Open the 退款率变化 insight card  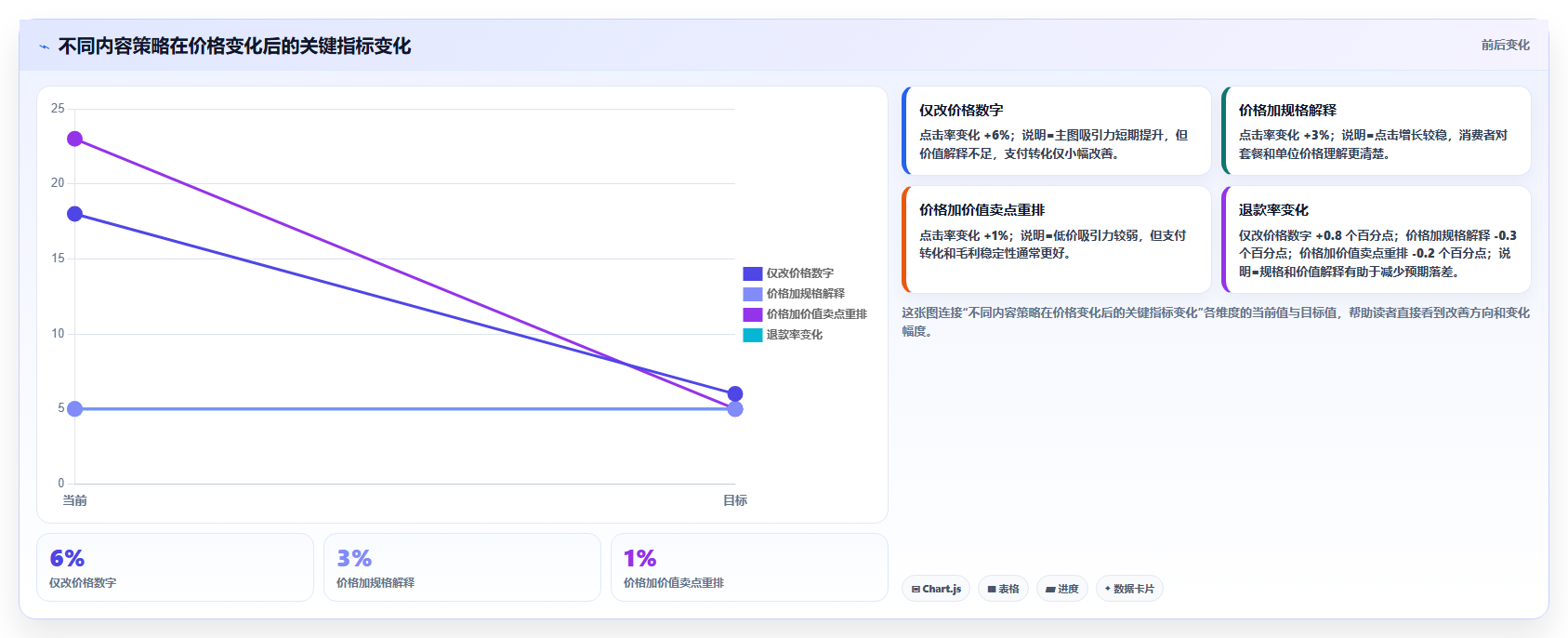1376,240
